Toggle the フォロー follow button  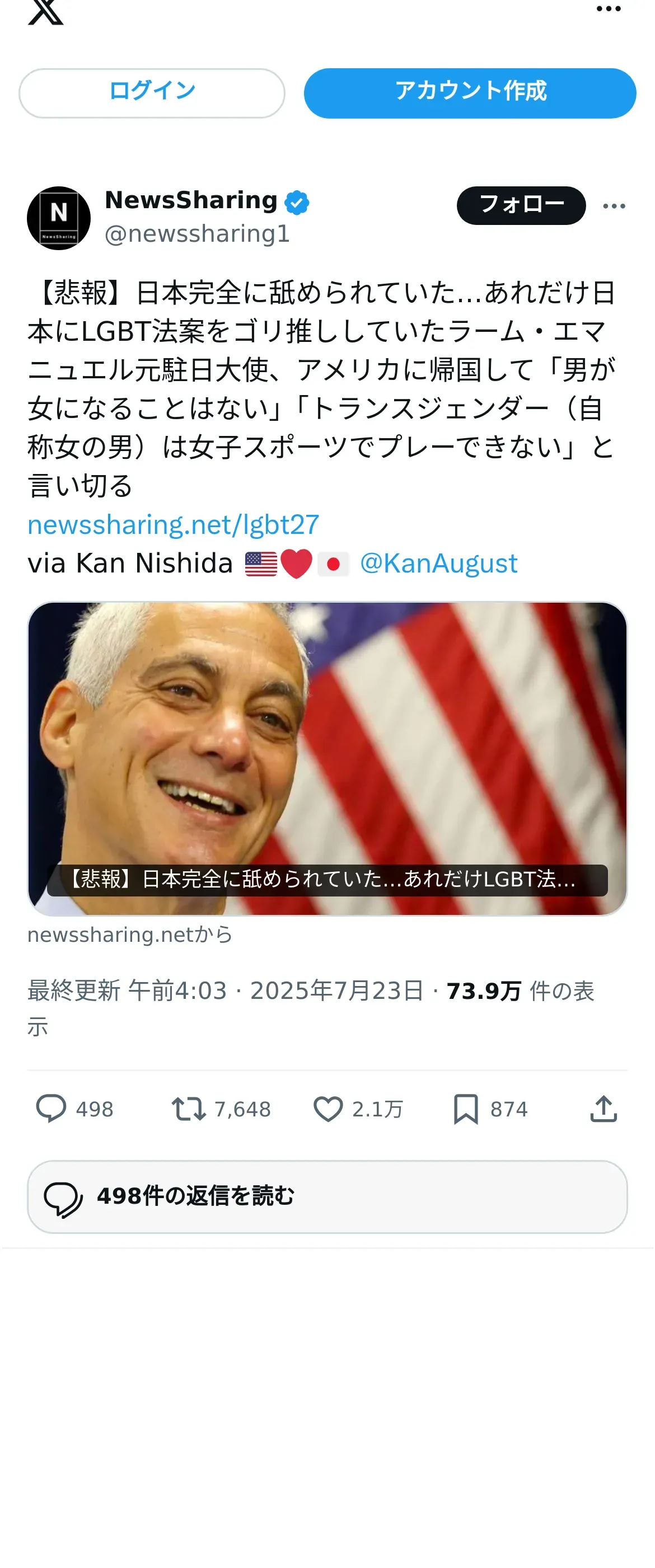point(521,205)
